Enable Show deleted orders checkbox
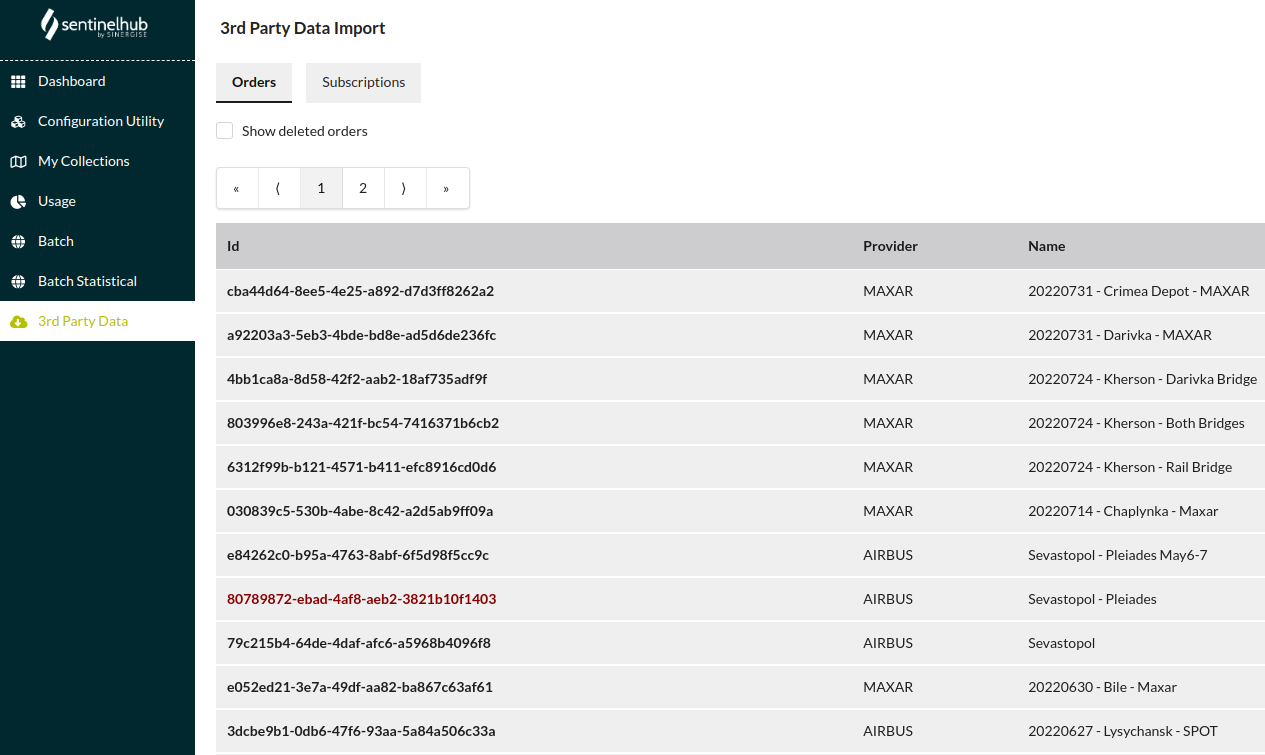This screenshot has height=755, width=1265. (x=225, y=131)
